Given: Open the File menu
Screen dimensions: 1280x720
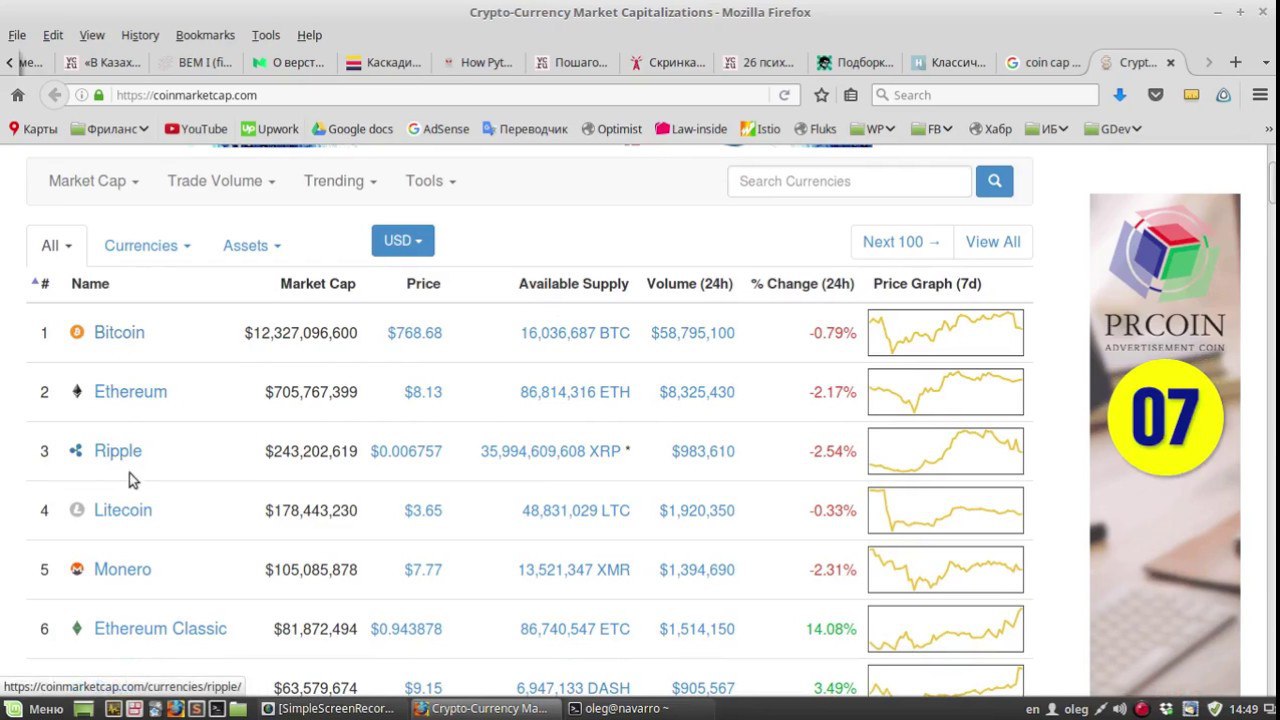Looking at the screenshot, I should coord(17,35).
